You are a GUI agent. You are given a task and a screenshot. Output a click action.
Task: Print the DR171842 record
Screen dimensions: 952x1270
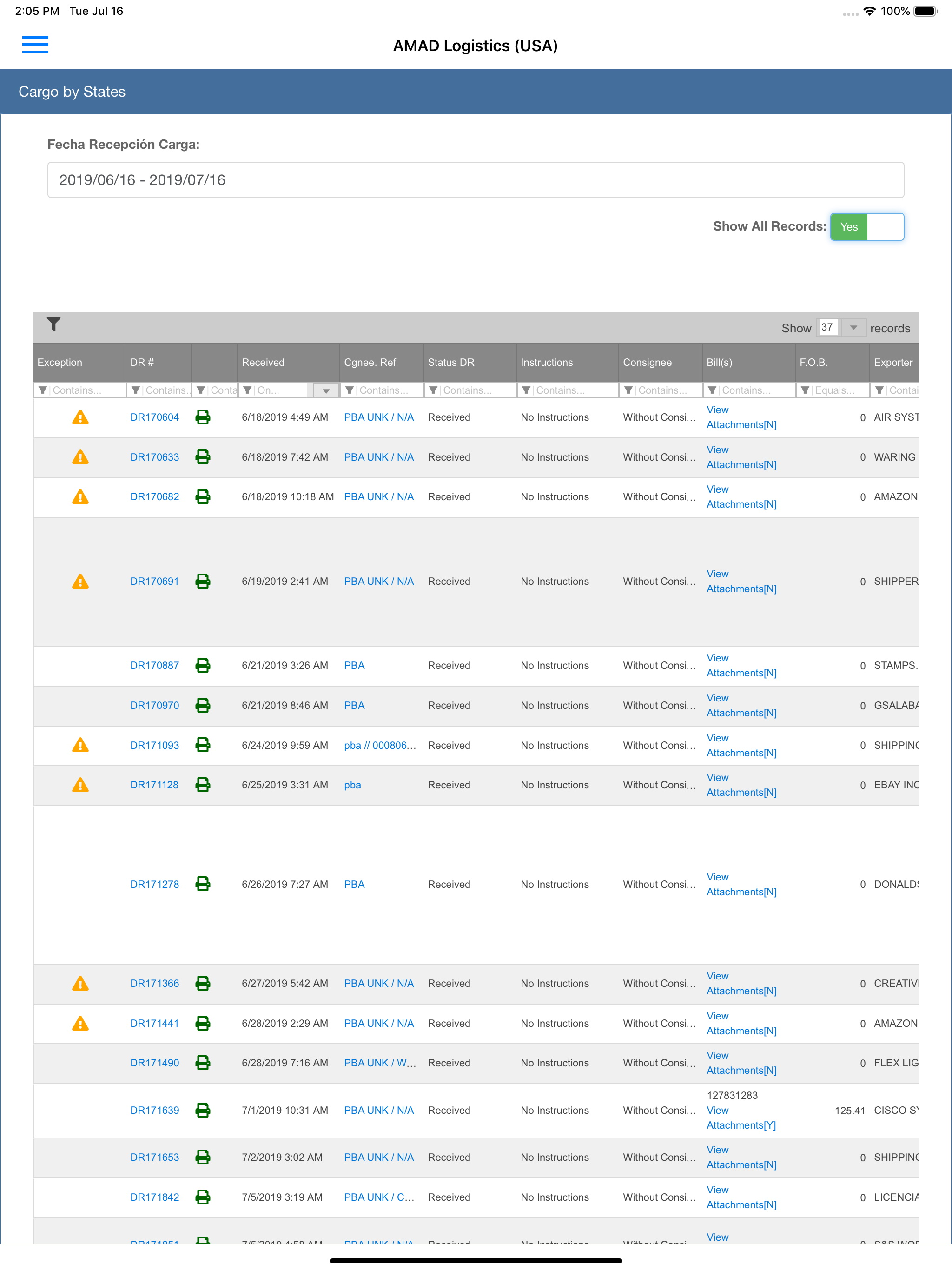click(x=203, y=1197)
